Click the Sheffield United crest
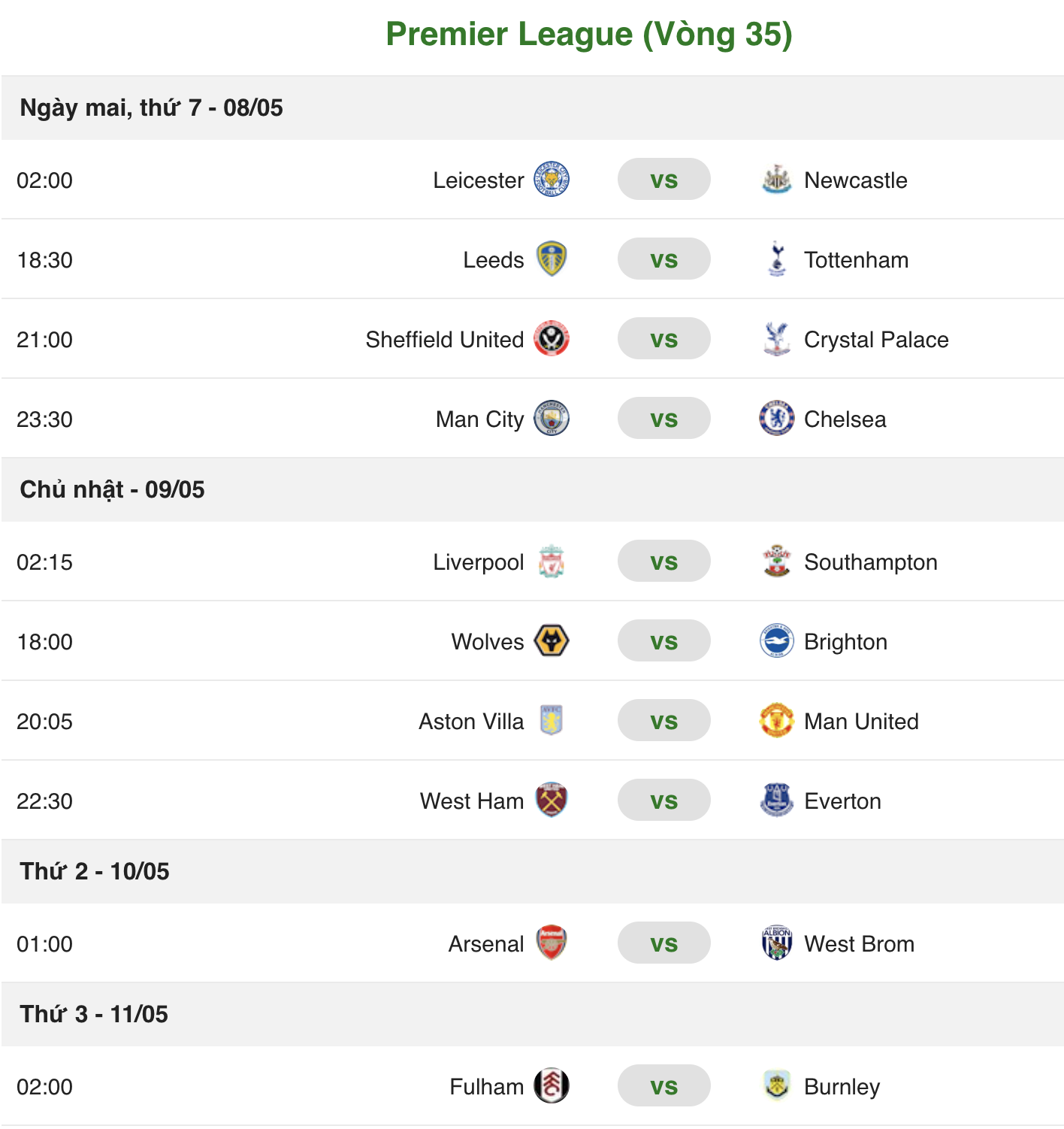The height and width of the screenshot is (1129, 1064). point(552,339)
